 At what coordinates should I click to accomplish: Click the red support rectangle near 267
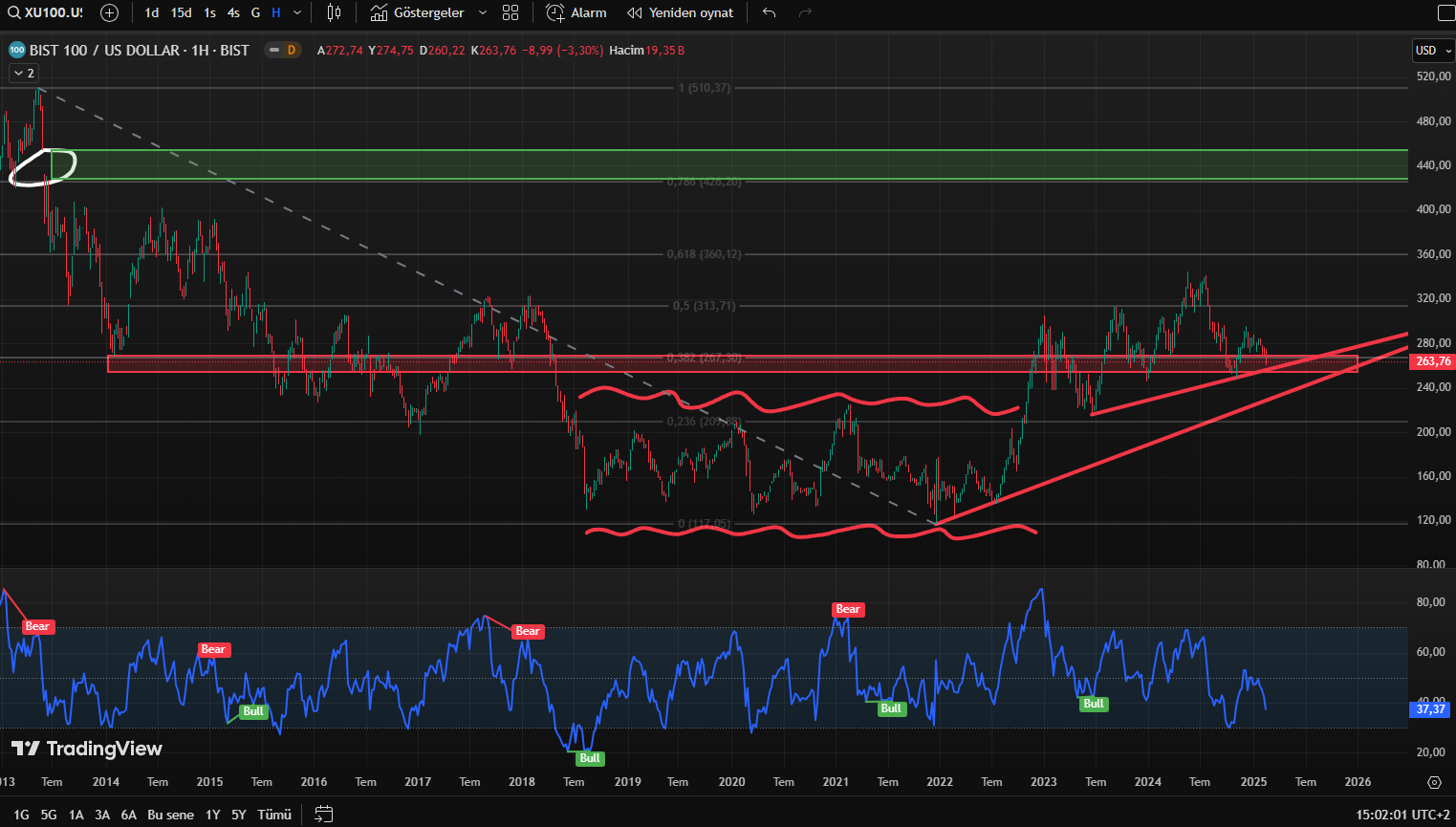[x=732, y=364]
